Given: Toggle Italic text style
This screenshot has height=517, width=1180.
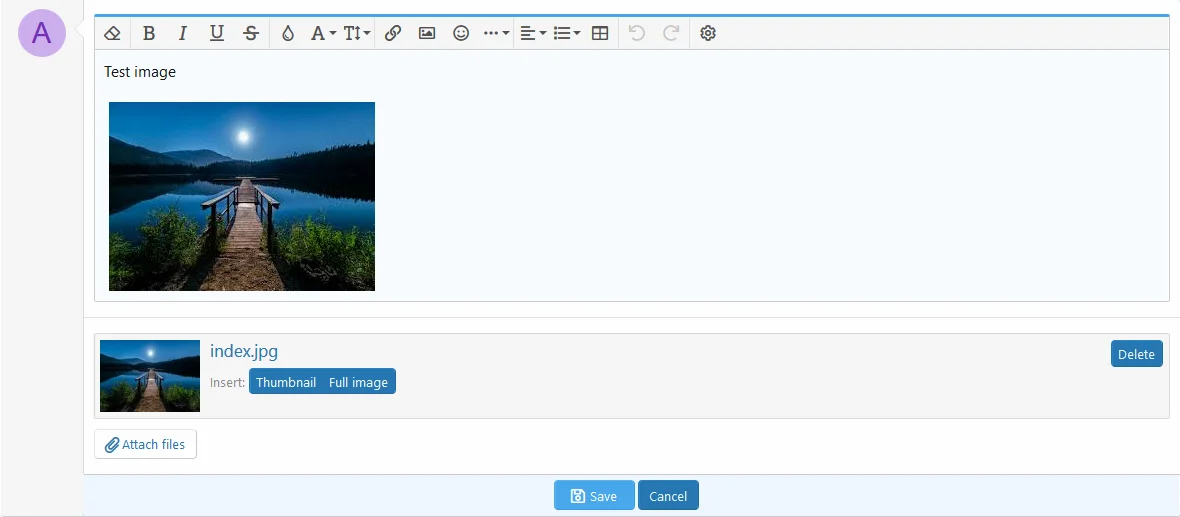Looking at the screenshot, I should point(182,33).
